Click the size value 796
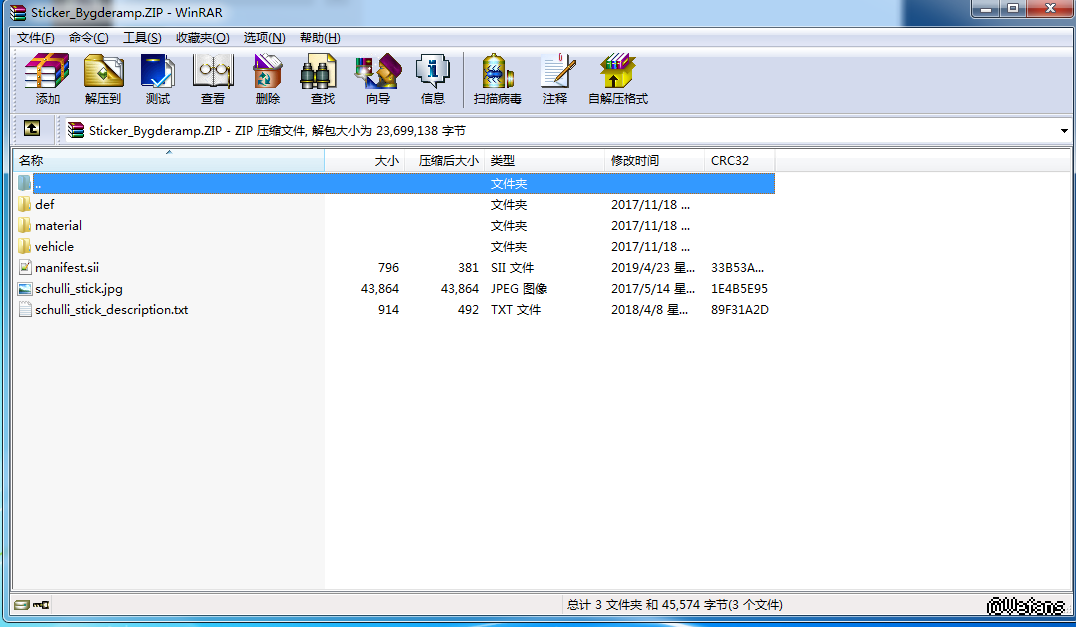The width and height of the screenshot is (1076, 627). pos(388,268)
